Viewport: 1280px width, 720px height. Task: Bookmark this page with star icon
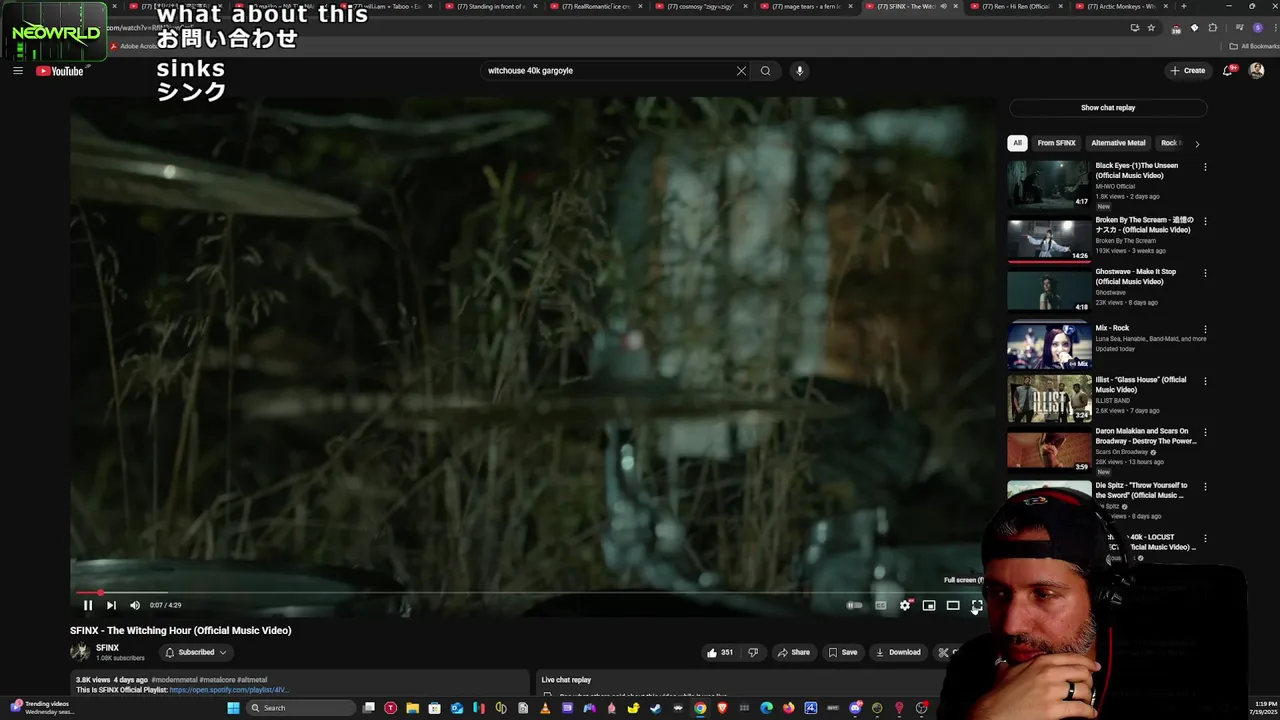click(1151, 28)
